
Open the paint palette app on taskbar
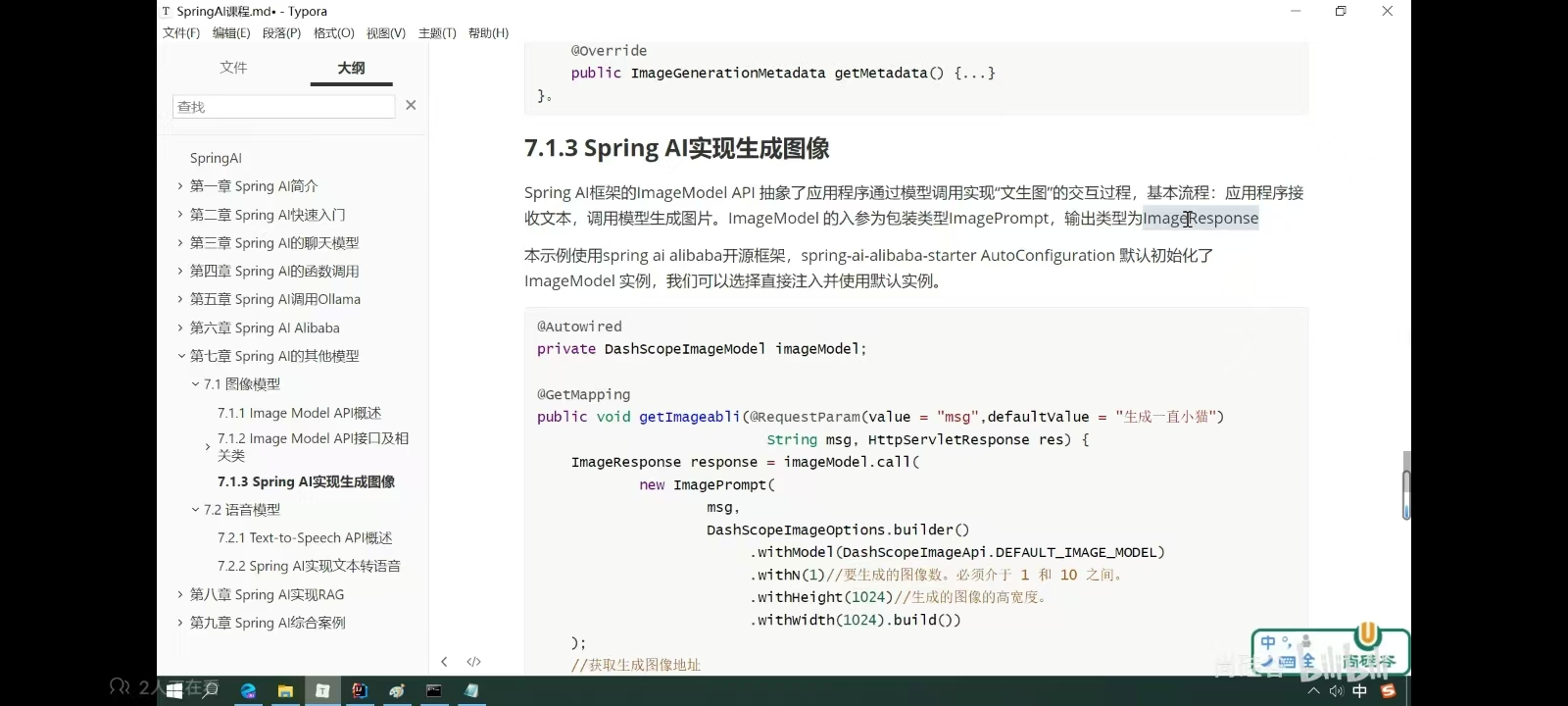tap(397, 691)
